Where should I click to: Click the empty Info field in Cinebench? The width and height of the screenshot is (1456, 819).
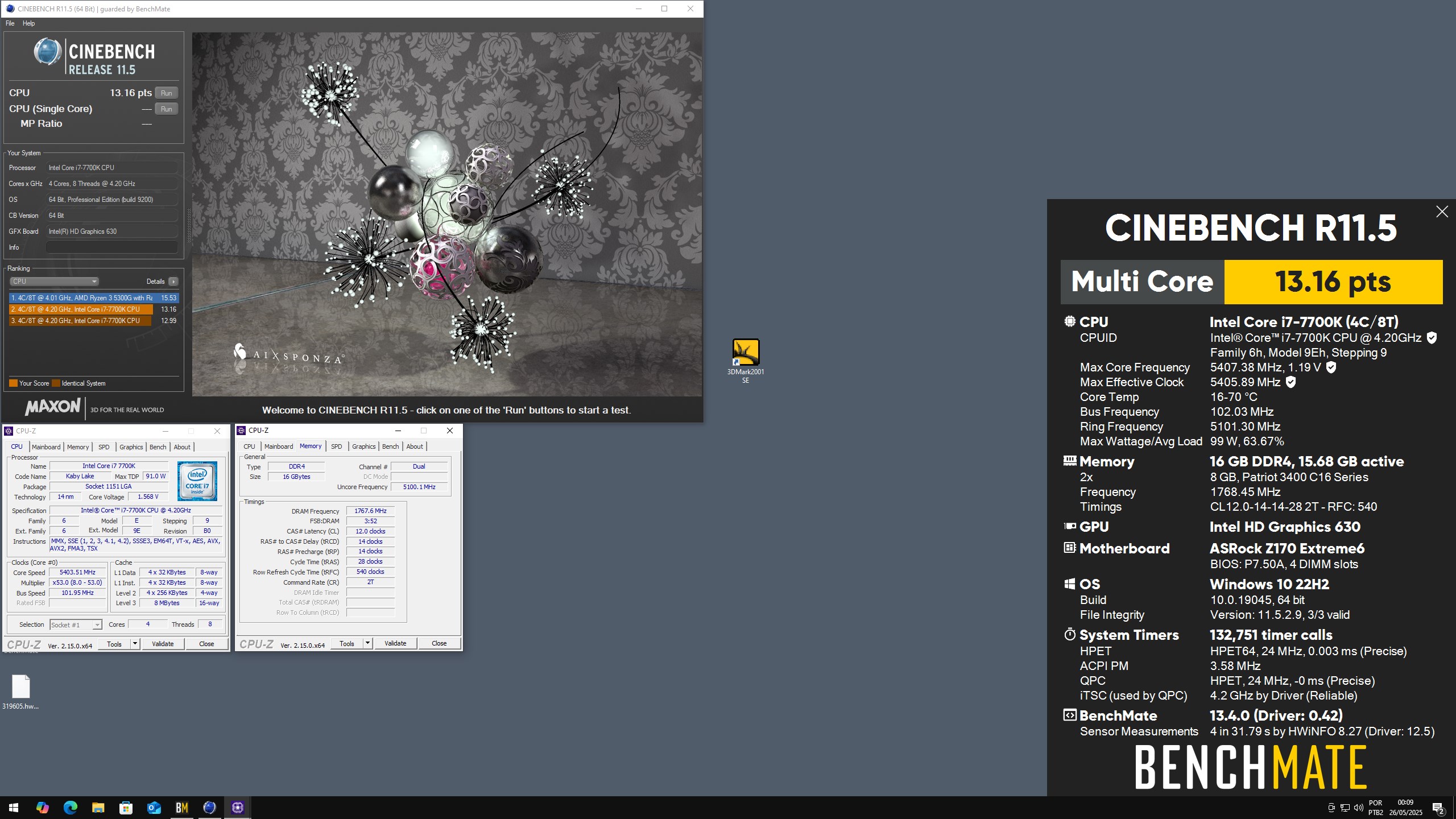[111, 247]
